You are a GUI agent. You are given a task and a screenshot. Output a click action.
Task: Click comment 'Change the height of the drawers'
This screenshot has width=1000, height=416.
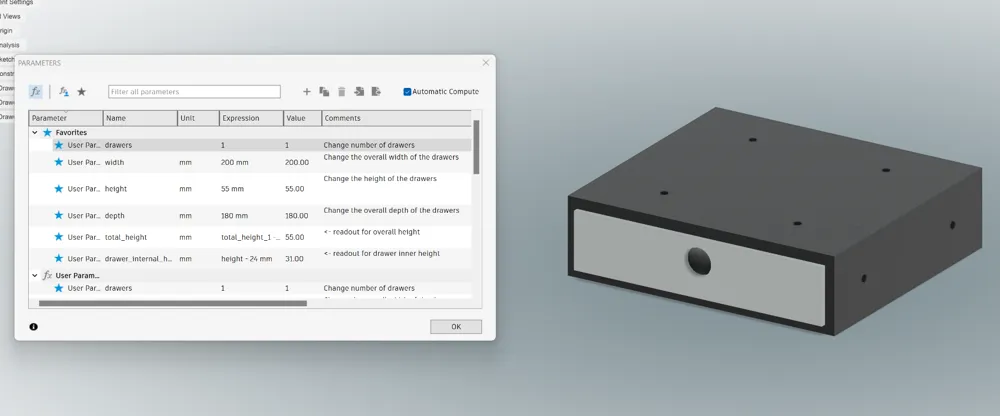[x=380, y=179]
